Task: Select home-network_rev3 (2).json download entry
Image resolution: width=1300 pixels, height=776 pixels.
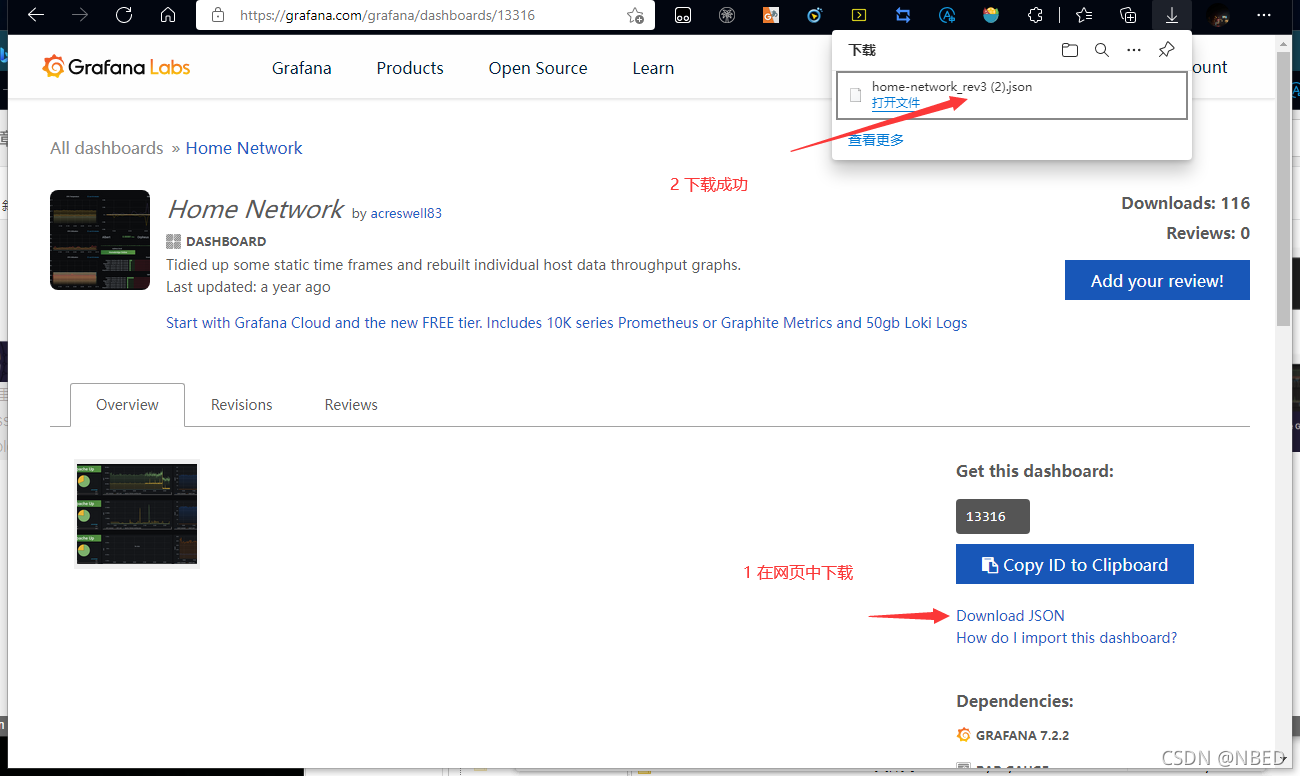Action: 1012,95
